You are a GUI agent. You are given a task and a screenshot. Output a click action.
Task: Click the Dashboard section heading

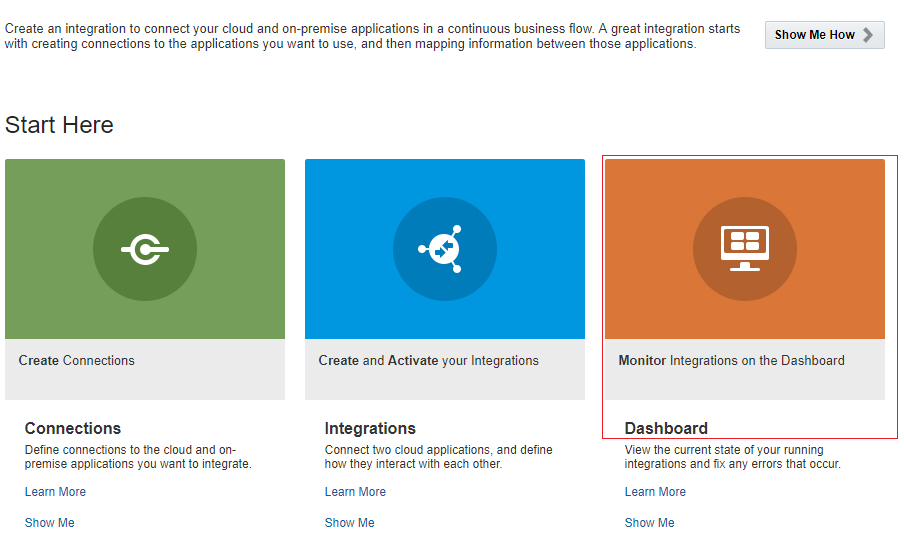point(666,428)
